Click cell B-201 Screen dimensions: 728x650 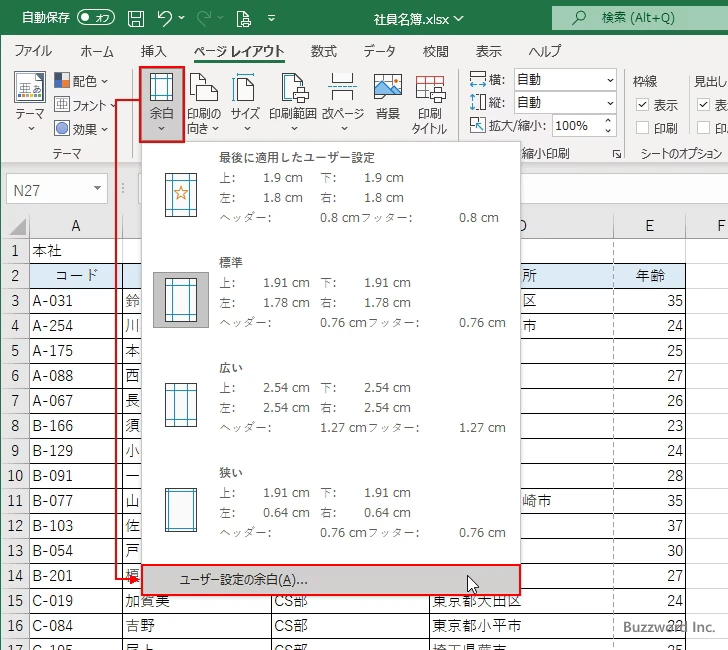pos(76,576)
